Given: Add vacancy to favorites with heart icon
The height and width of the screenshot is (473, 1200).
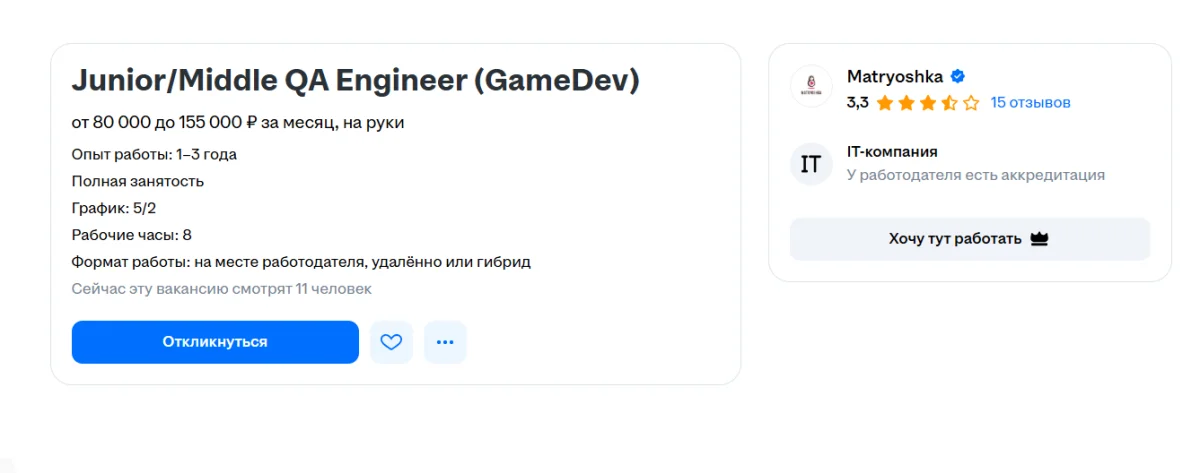Looking at the screenshot, I should (391, 342).
